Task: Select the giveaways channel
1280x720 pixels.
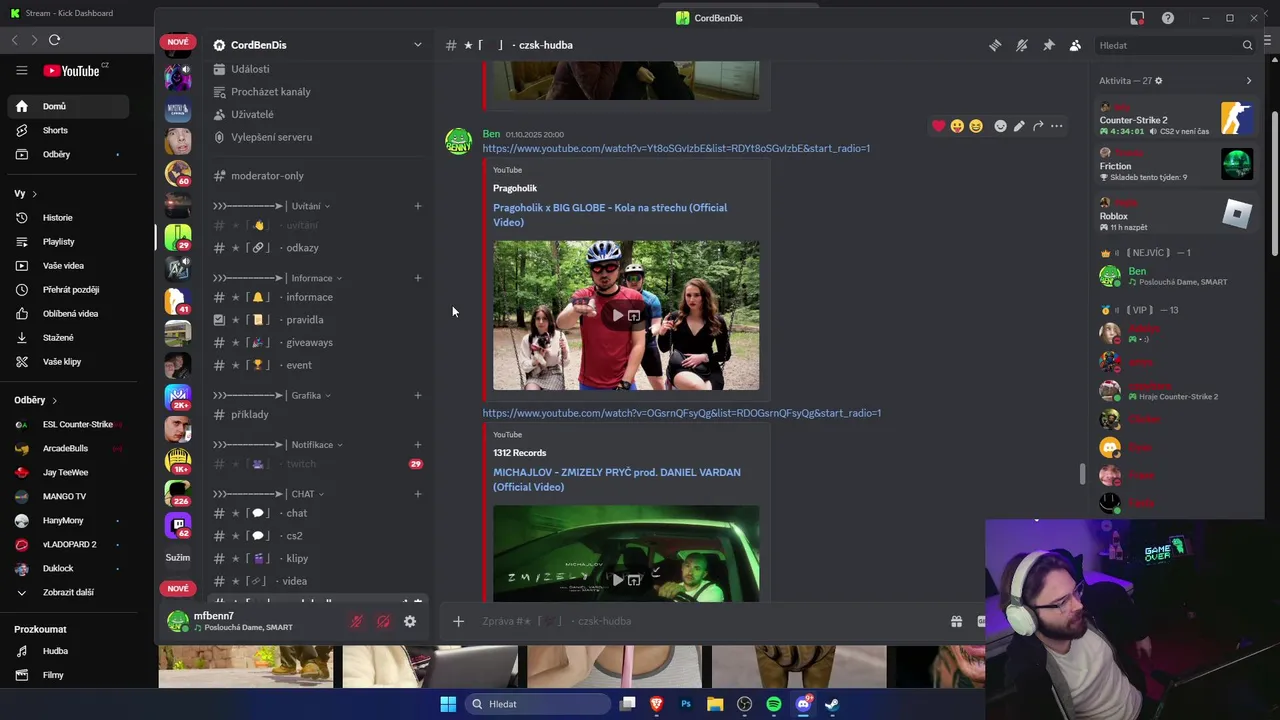Action: [x=318, y=342]
